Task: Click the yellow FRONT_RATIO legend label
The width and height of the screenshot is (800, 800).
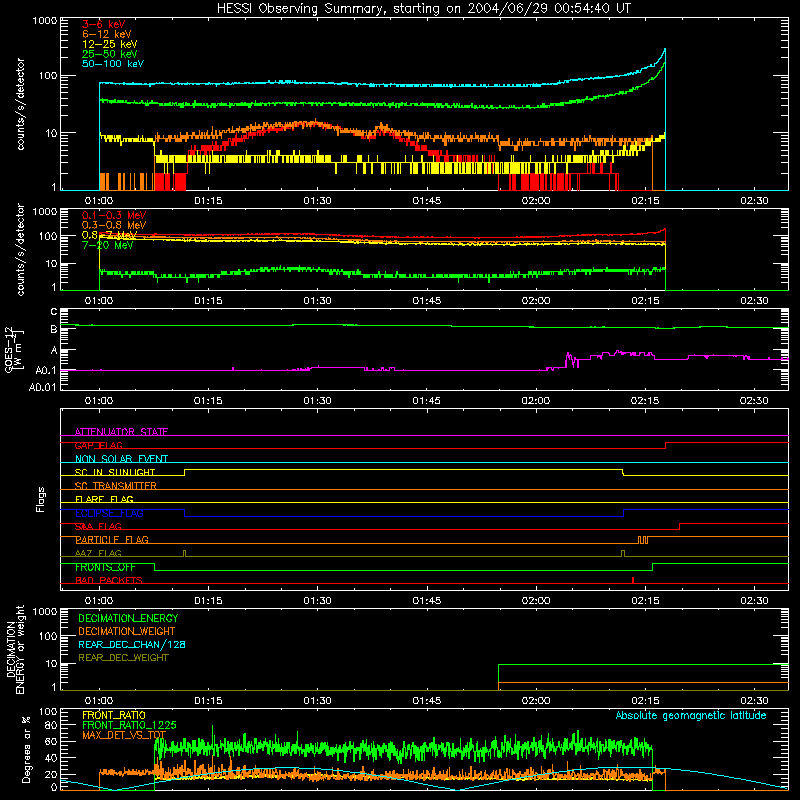Action: click(x=114, y=715)
